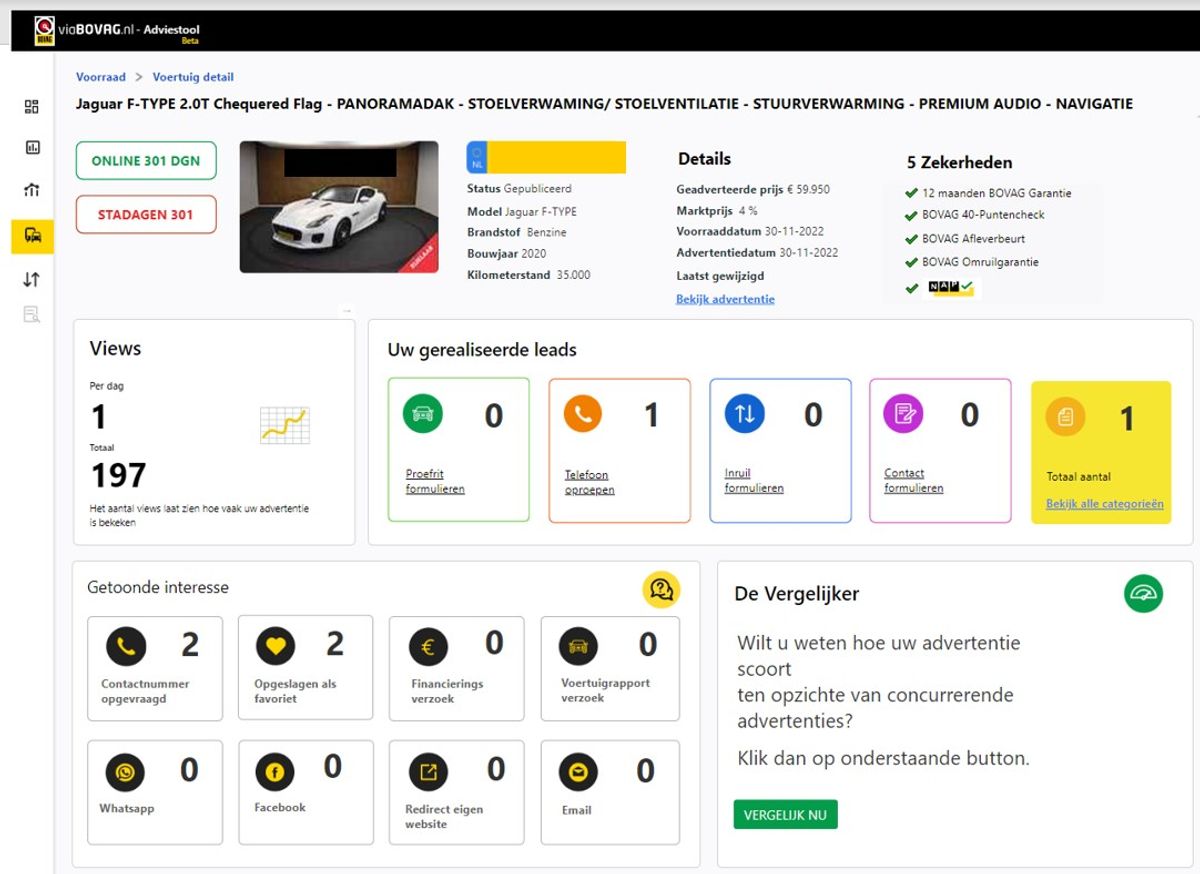Click the STADAGEN 301 button
The height and width of the screenshot is (874, 1200).
point(146,215)
